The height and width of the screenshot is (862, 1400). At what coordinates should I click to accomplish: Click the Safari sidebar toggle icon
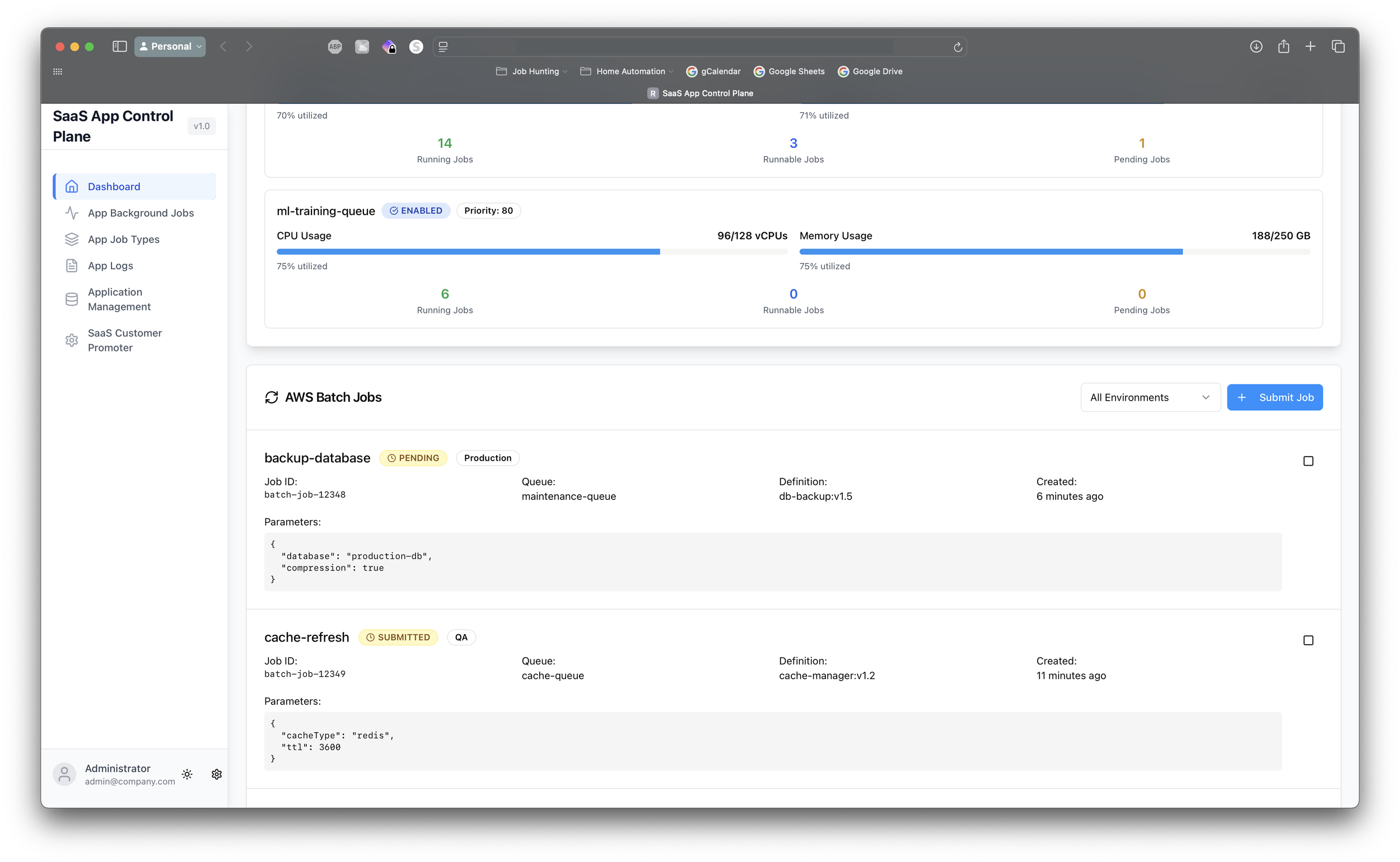[x=119, y=46]
